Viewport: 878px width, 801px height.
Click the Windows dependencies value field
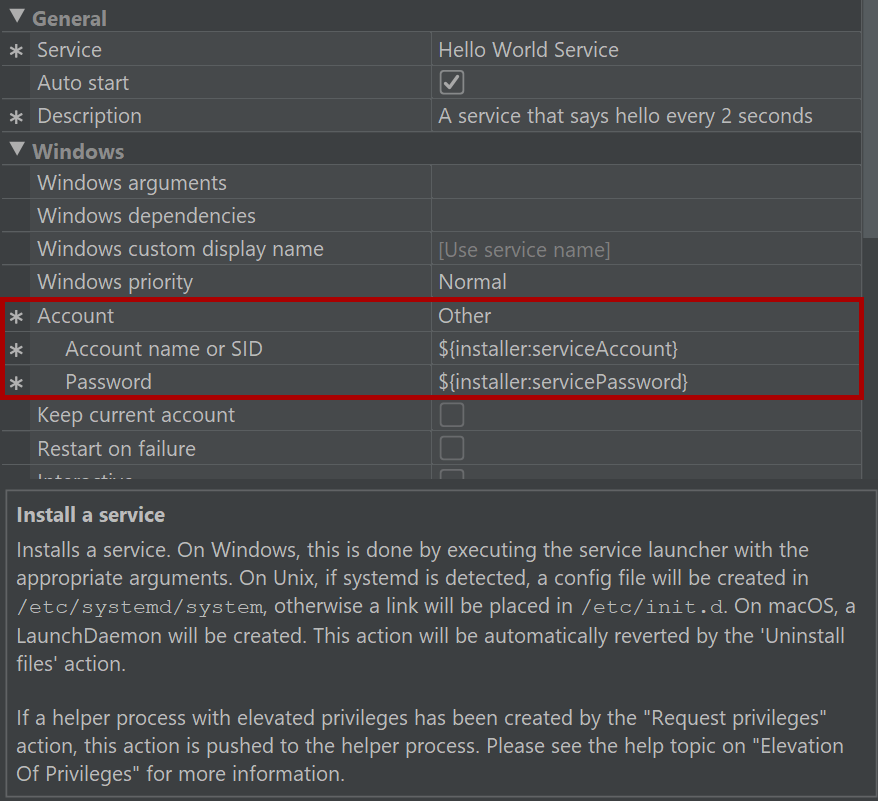[646, 216]
